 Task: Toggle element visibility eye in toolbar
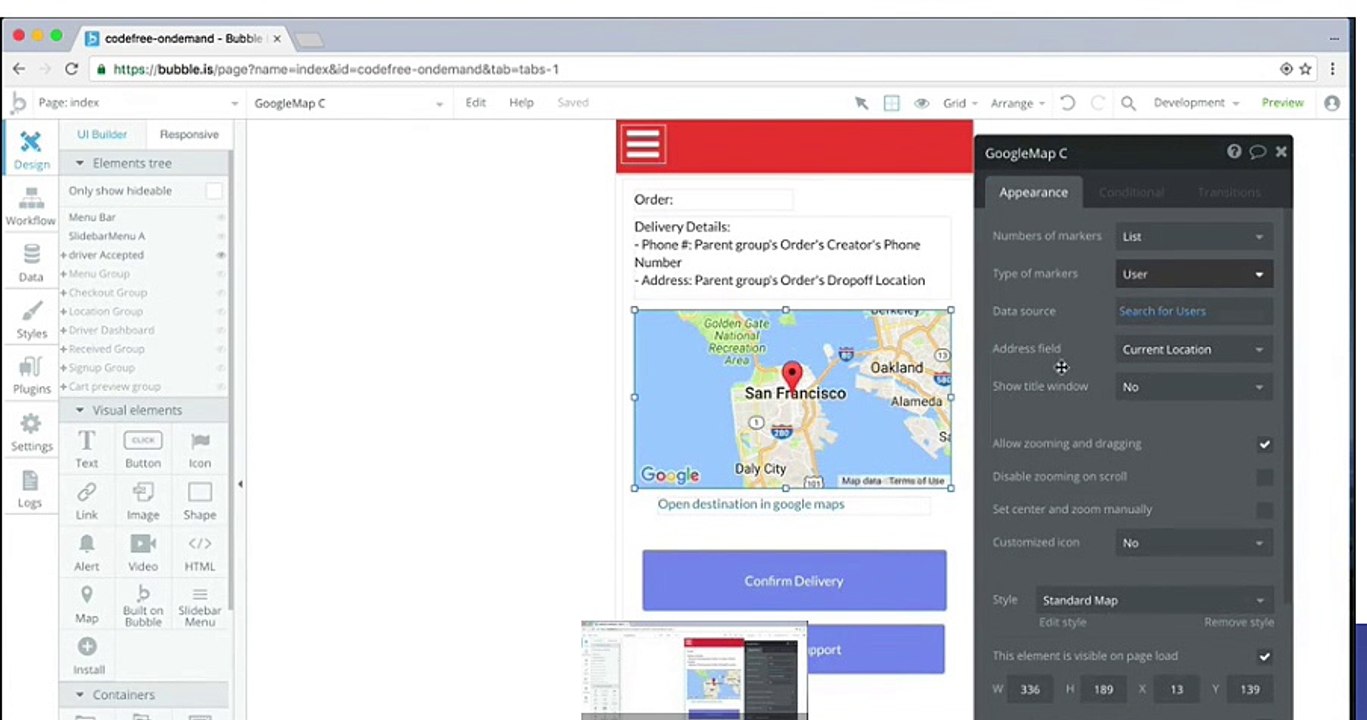point(922,103)
